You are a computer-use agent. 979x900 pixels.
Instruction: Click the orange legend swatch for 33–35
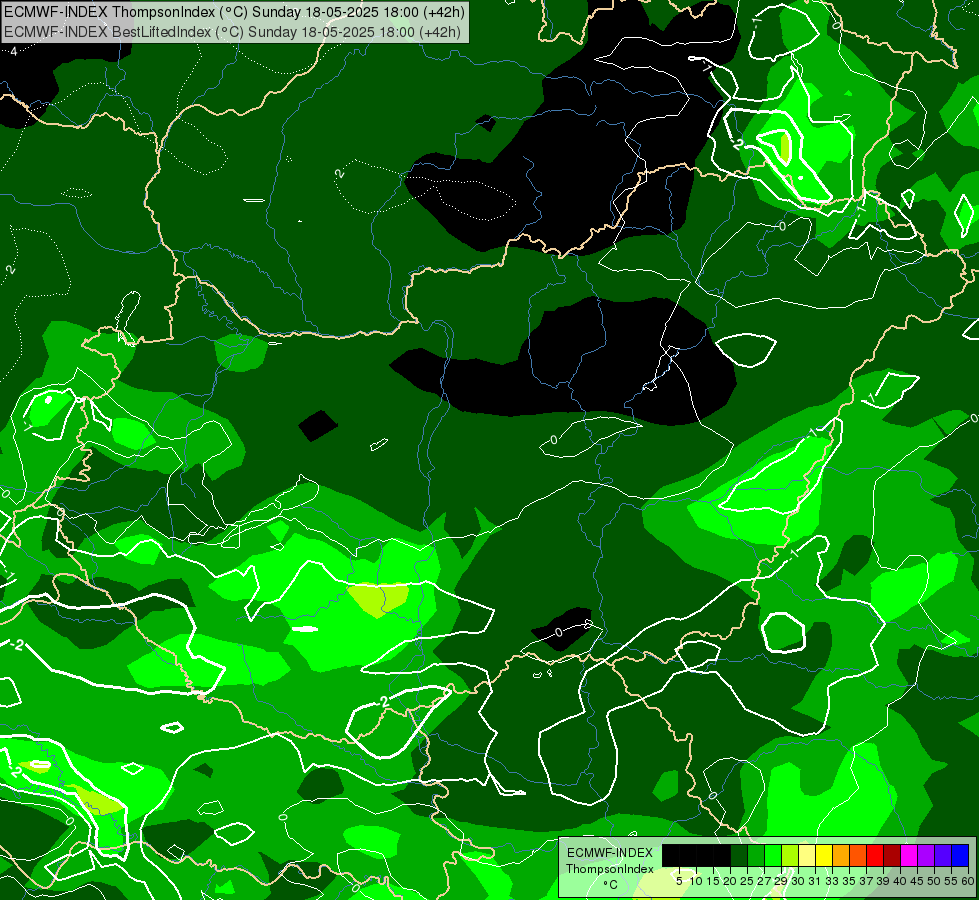point(840,855)
